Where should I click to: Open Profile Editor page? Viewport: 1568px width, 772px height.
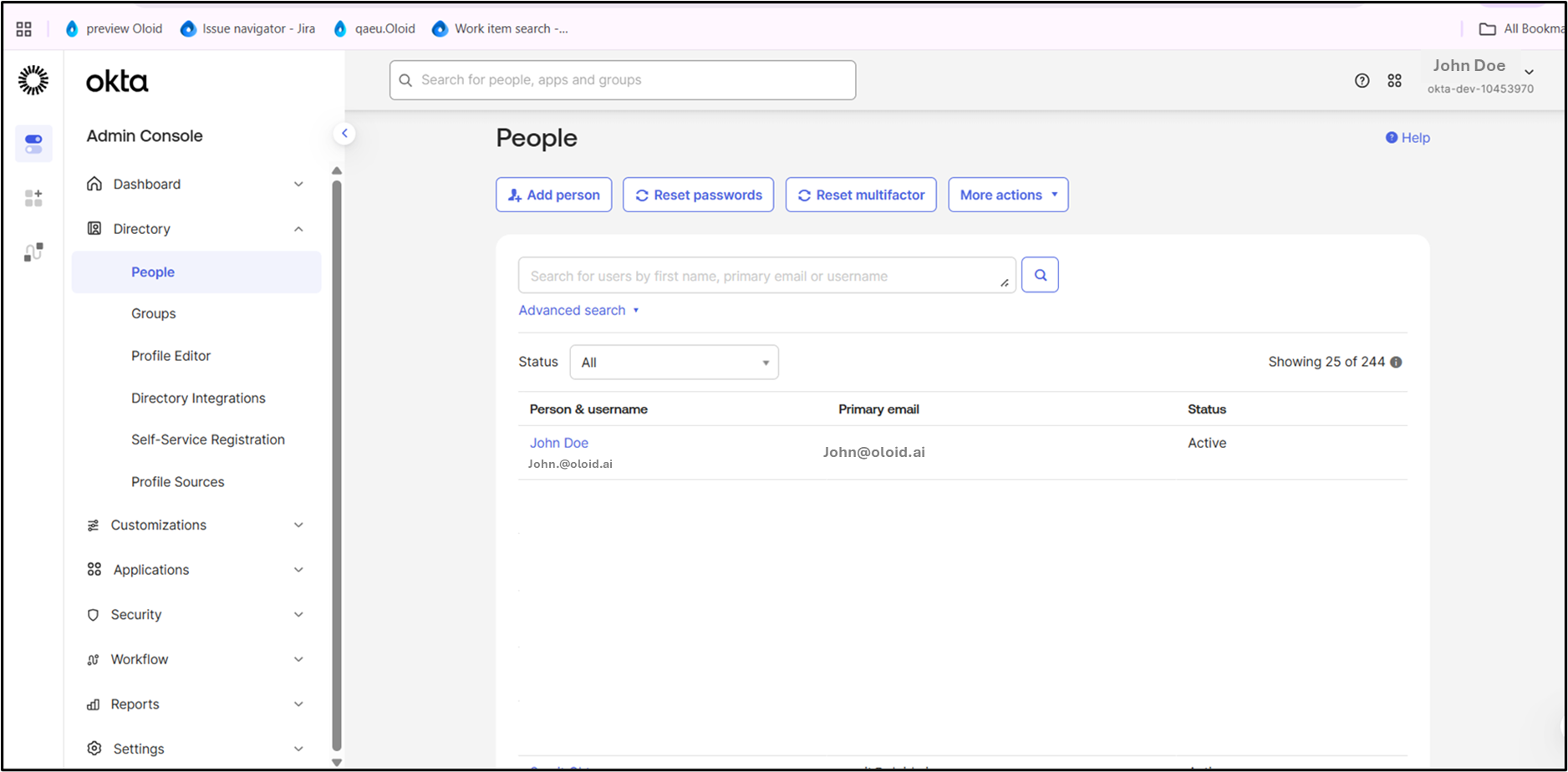pos(171,356)
